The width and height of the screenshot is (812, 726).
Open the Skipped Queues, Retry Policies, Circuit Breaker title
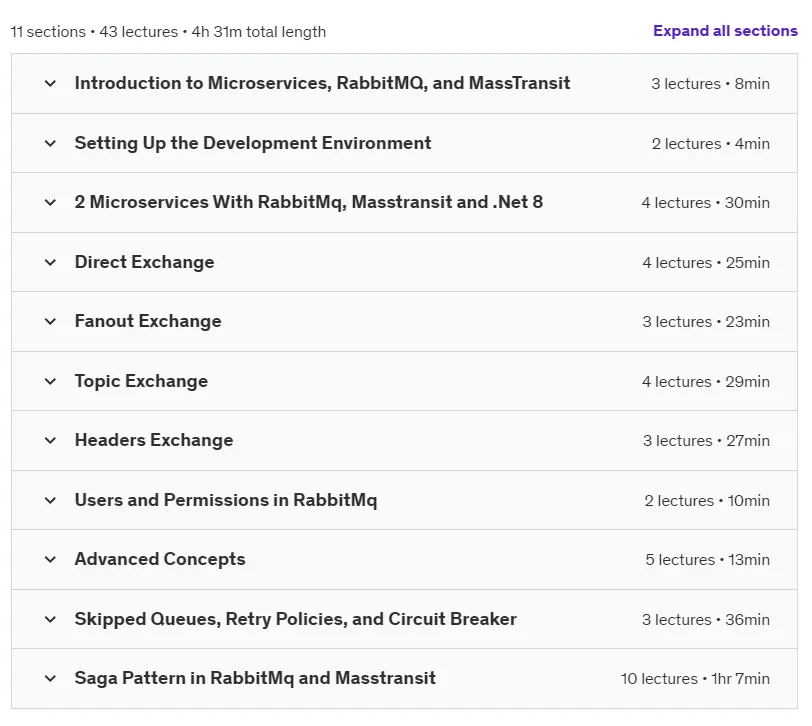click(x=296, y=619)
